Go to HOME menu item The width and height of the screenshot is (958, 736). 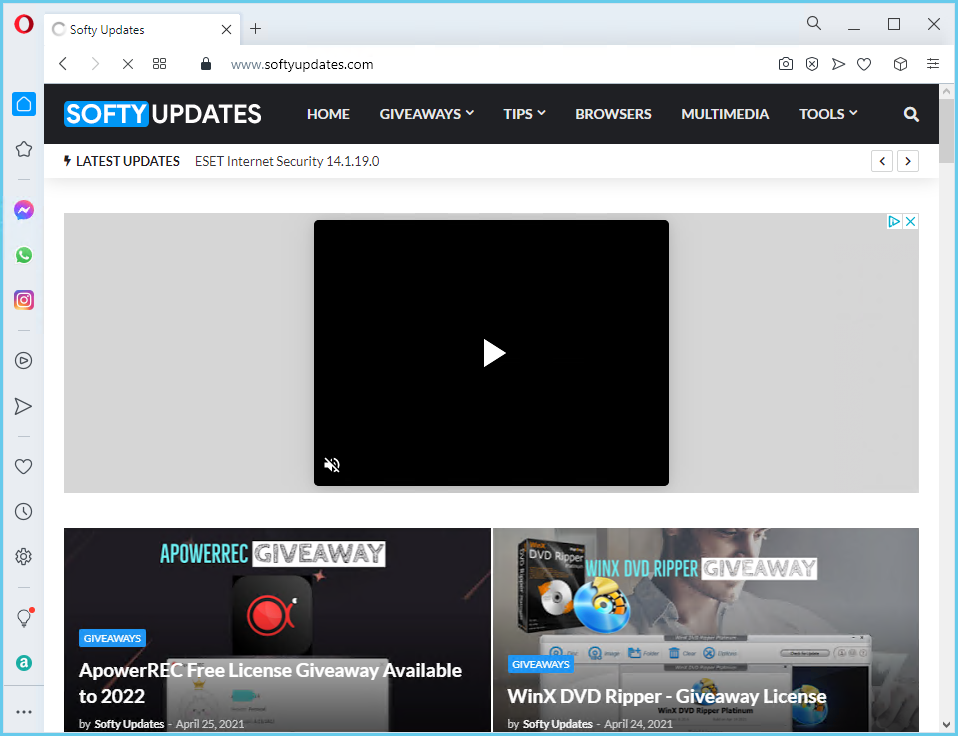point(328,114)
